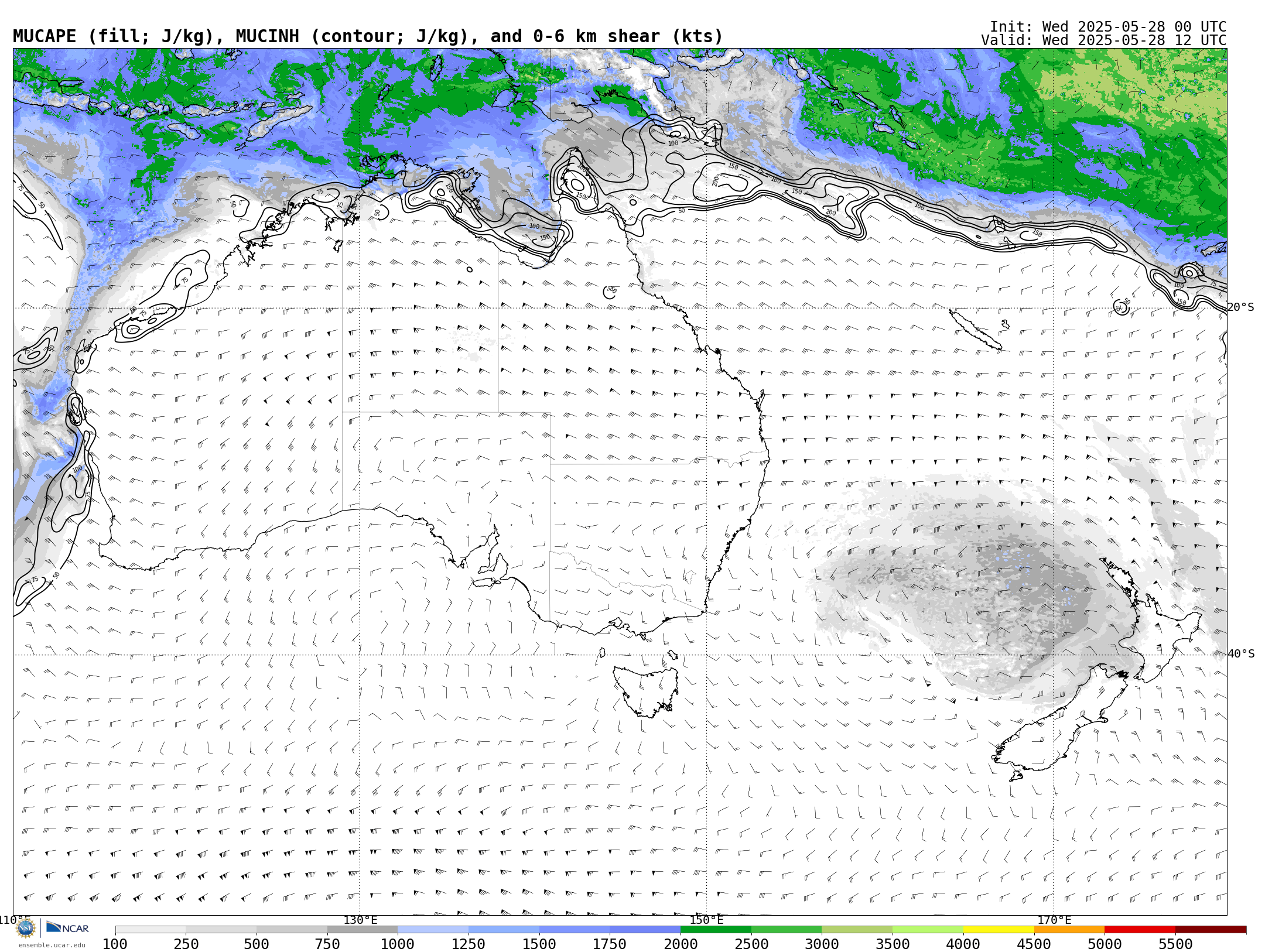This screenshot has width=1265, height=952.
Task: Click the colorbar tick label 250
Action: click(x=186, y=944)
